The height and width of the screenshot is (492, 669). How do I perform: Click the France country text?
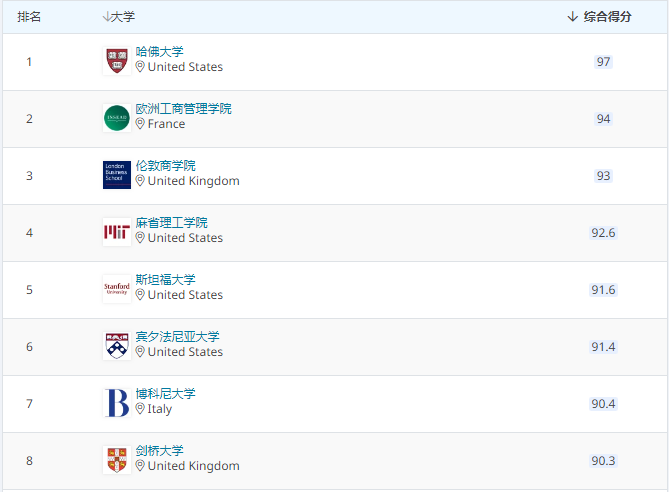(x=166, y=124)
